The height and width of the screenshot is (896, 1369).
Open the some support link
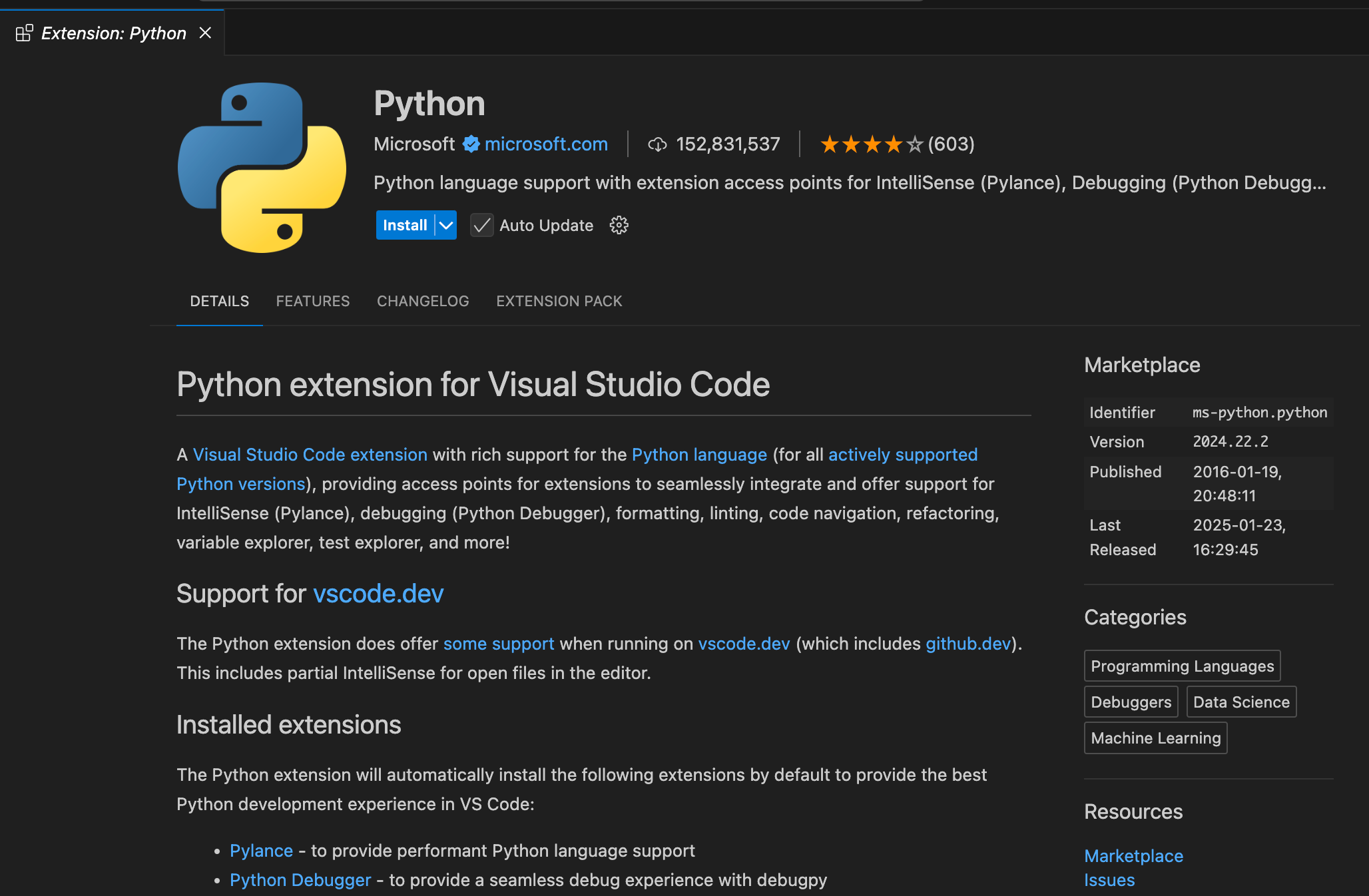[499, 644]
